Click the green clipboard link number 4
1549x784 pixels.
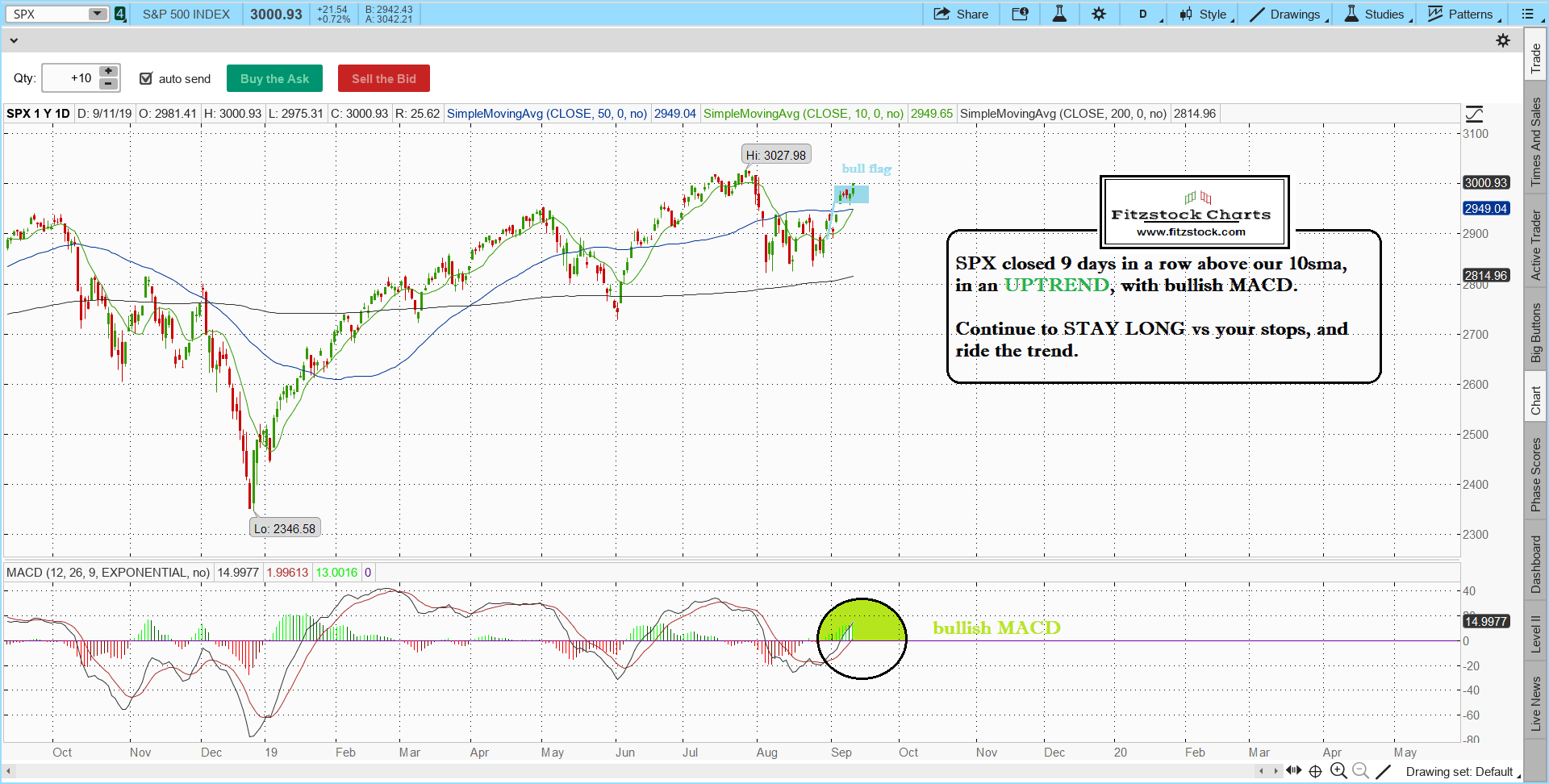[120, 14]
